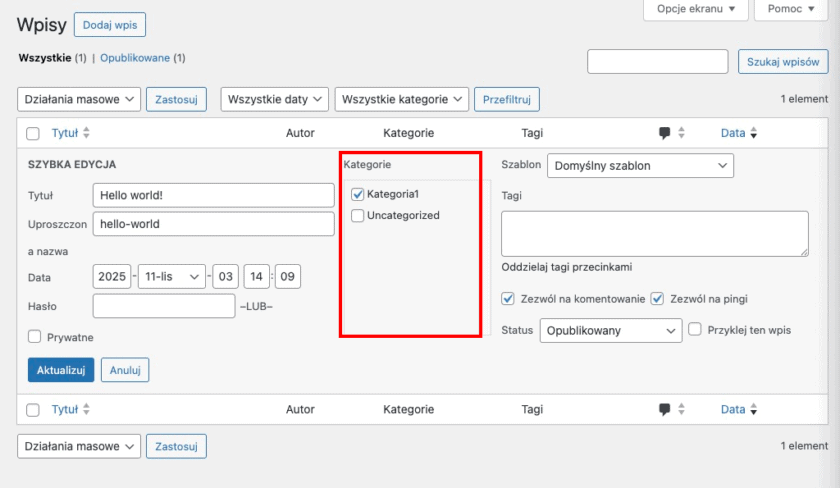The height and width of the screenshot is (488, 840).
Task: Click the comments bubble icon in the bottom footer
Action: [665, 409]
